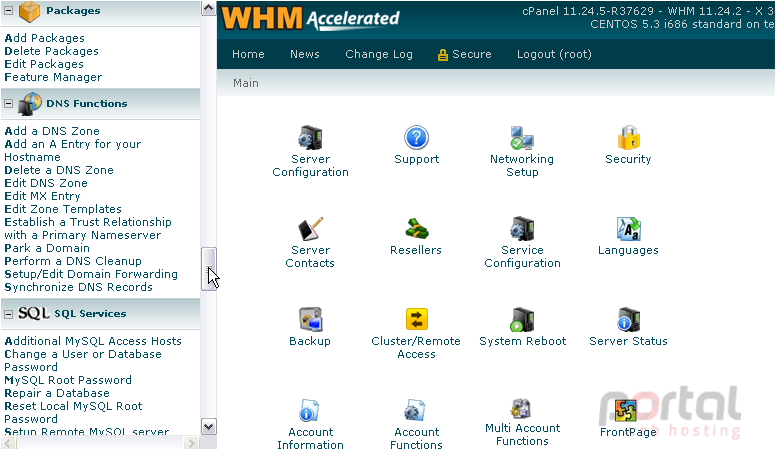Click the Packages box icon in sidebar
Image resolution: width=776 pixels, height=450 pixels.
29,11
